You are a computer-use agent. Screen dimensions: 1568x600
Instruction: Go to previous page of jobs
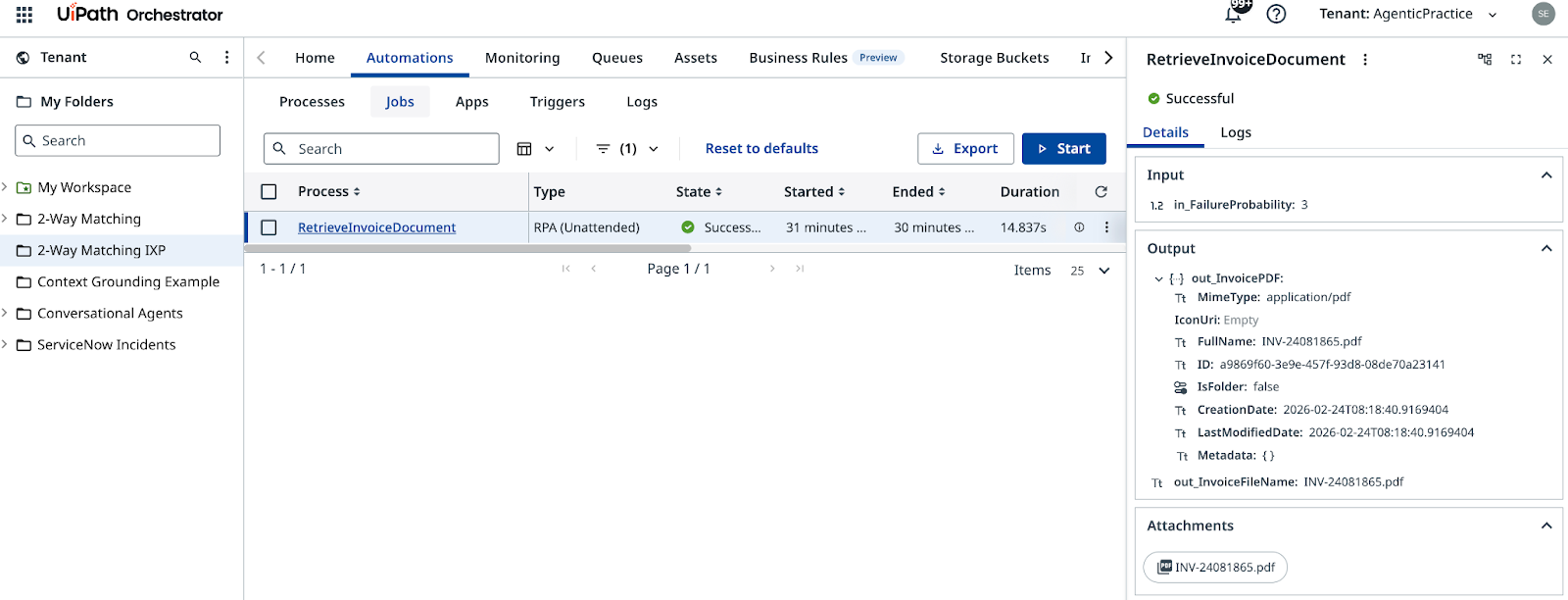pos(593,269)
